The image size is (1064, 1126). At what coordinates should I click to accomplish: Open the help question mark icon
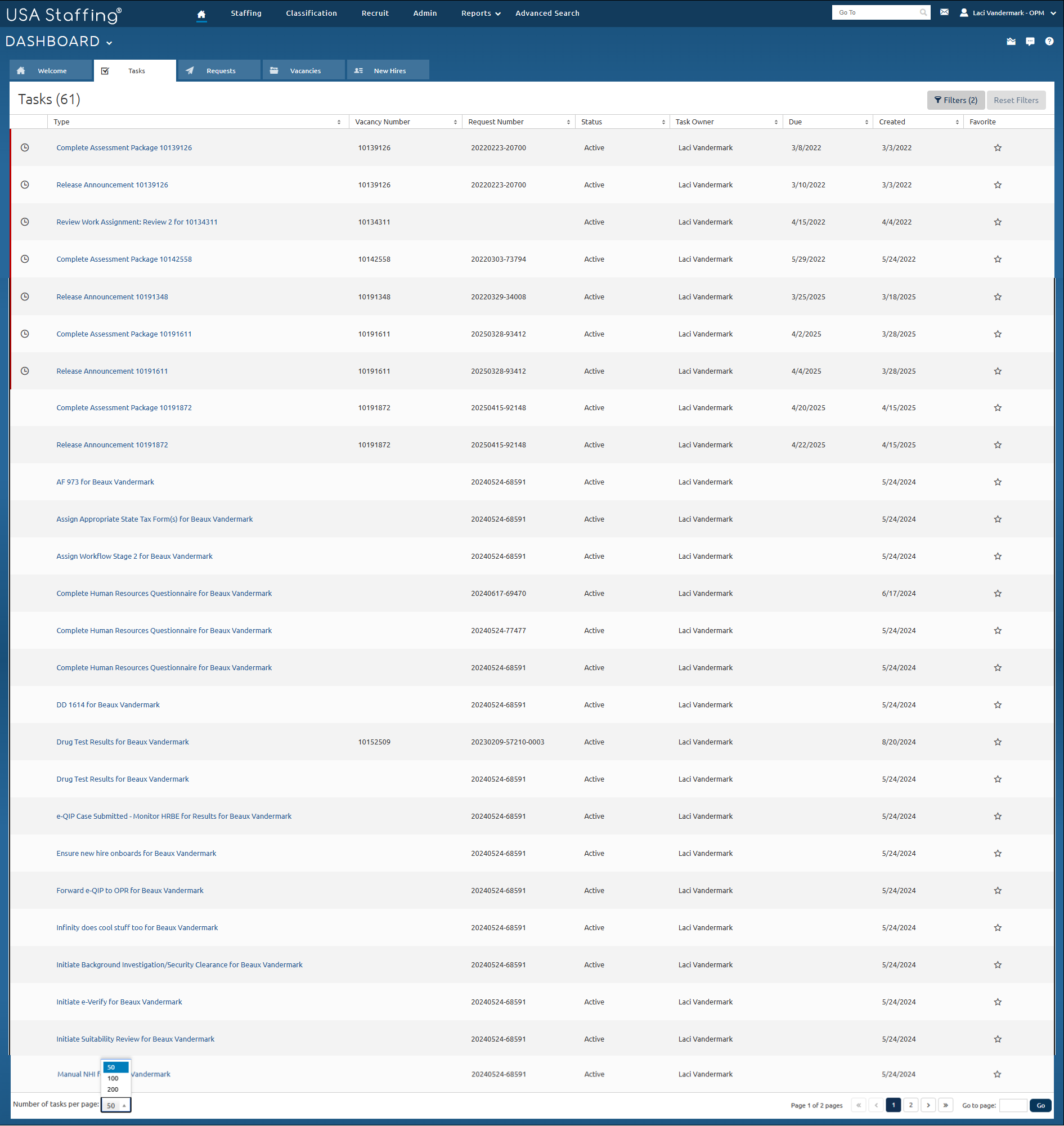point(1049,42)
